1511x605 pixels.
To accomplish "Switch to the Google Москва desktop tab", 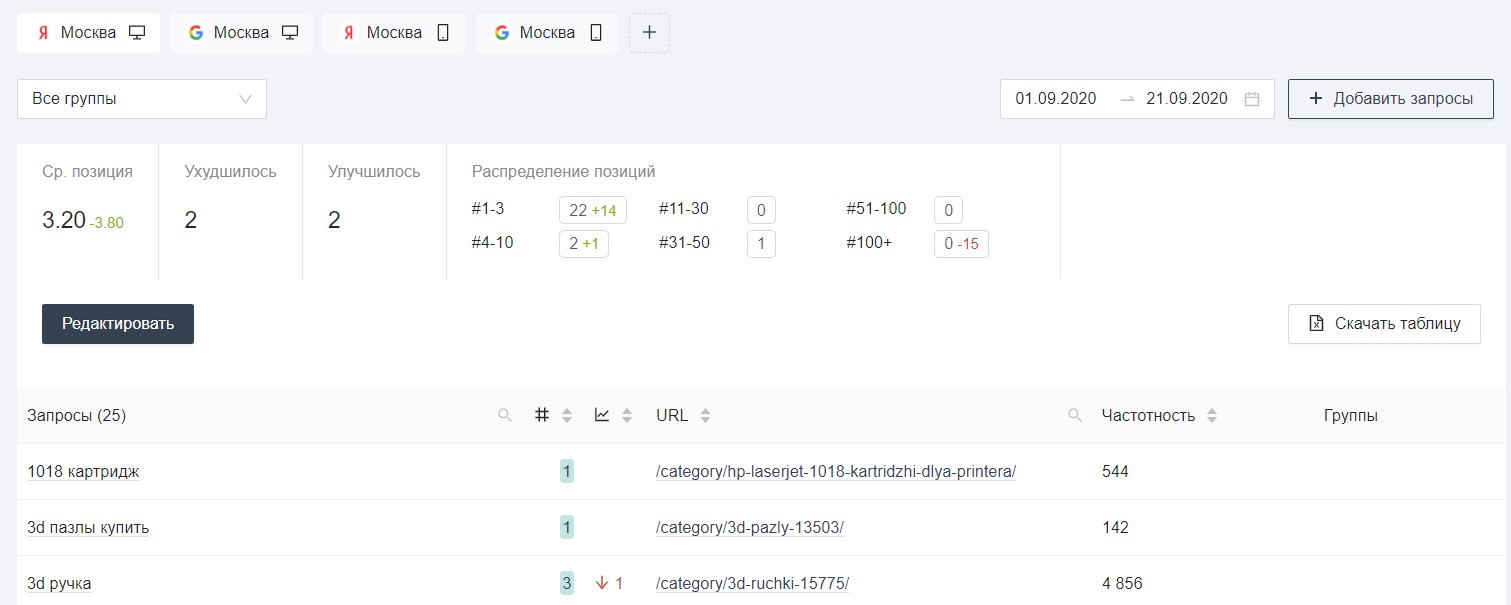I will tap(242, 33).
